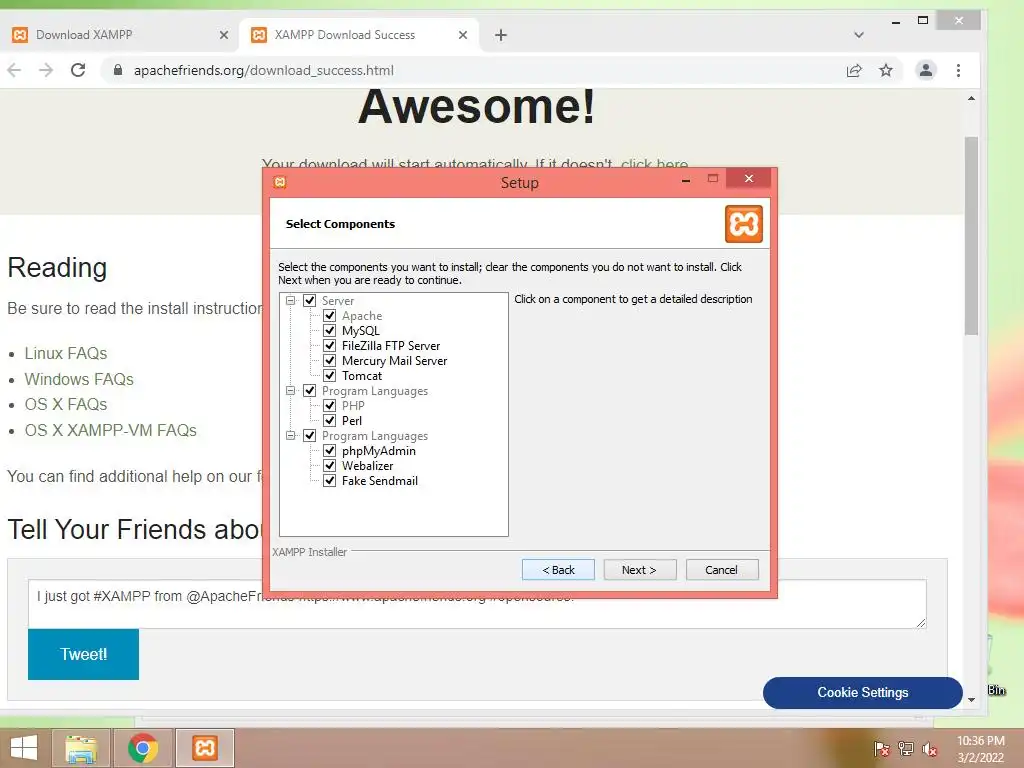Open Cookie Settings
The width and height of the screenshot is (1024, 768).
click(863, 692)
